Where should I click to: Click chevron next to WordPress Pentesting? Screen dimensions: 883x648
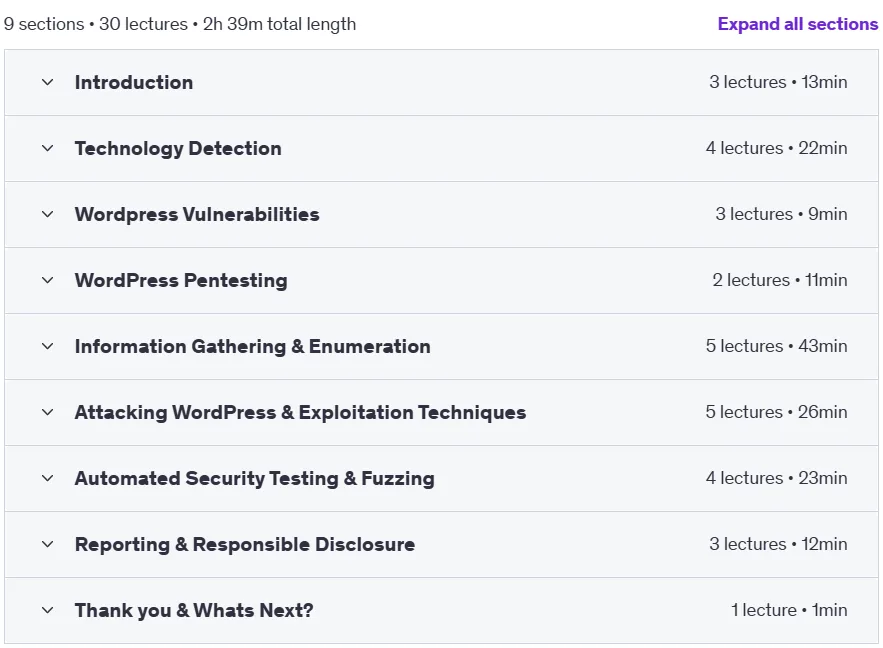[48, 280]
